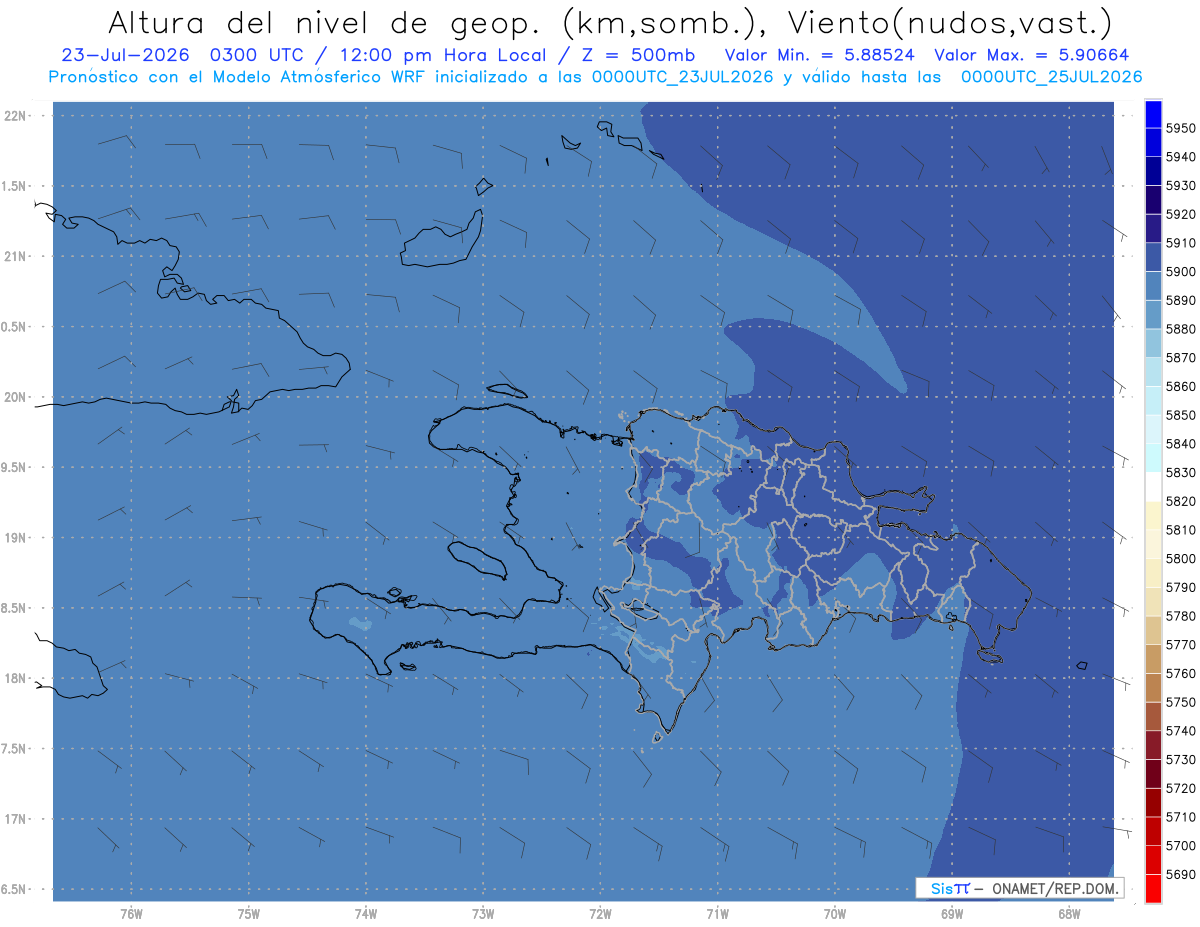Viewport: 1200px width, 927px height.
Task: Click the 5900 colorbar label
Action: (x=1180, y=272)
